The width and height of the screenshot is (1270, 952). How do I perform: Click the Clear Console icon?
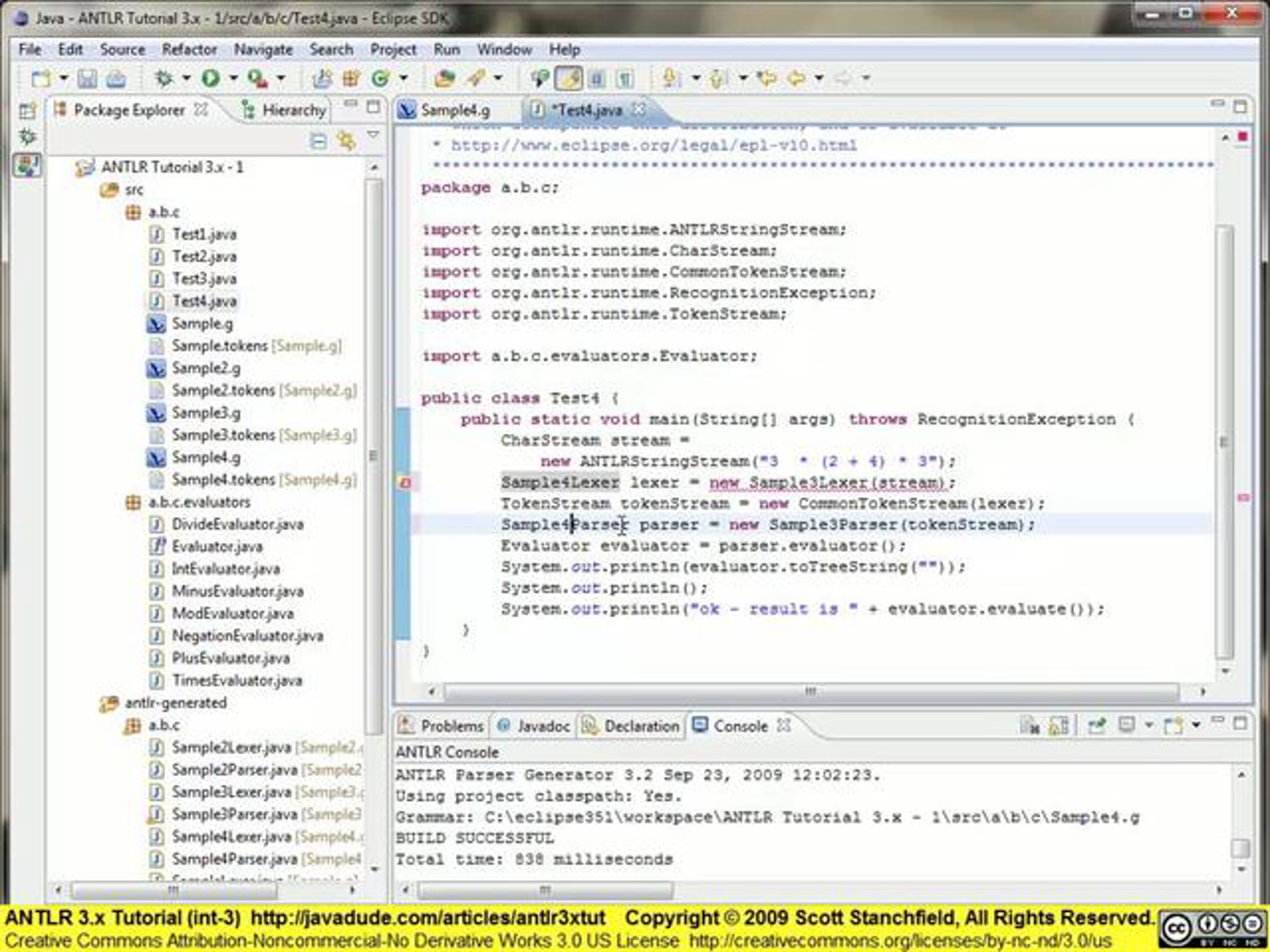click(1029, 726)
